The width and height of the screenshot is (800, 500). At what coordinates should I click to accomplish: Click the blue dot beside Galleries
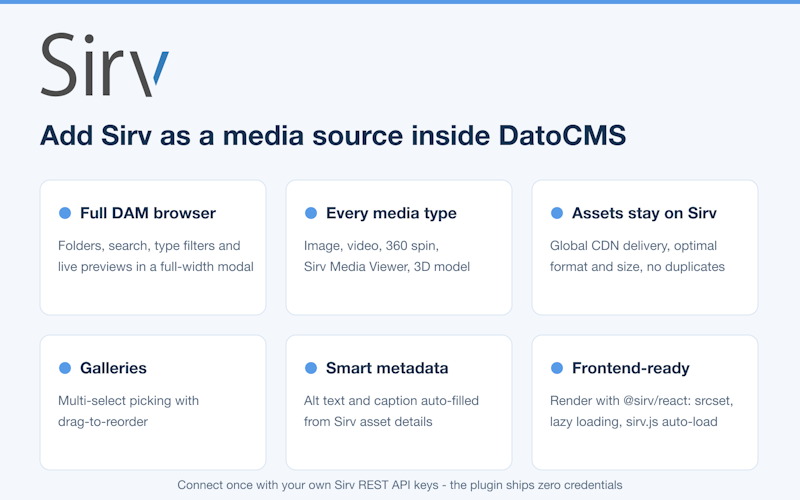65,368
